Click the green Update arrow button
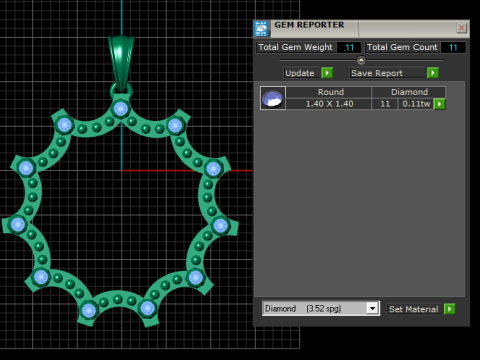Image resolution: width=480 pixels, height=360 pixels. tap(327, 73)
